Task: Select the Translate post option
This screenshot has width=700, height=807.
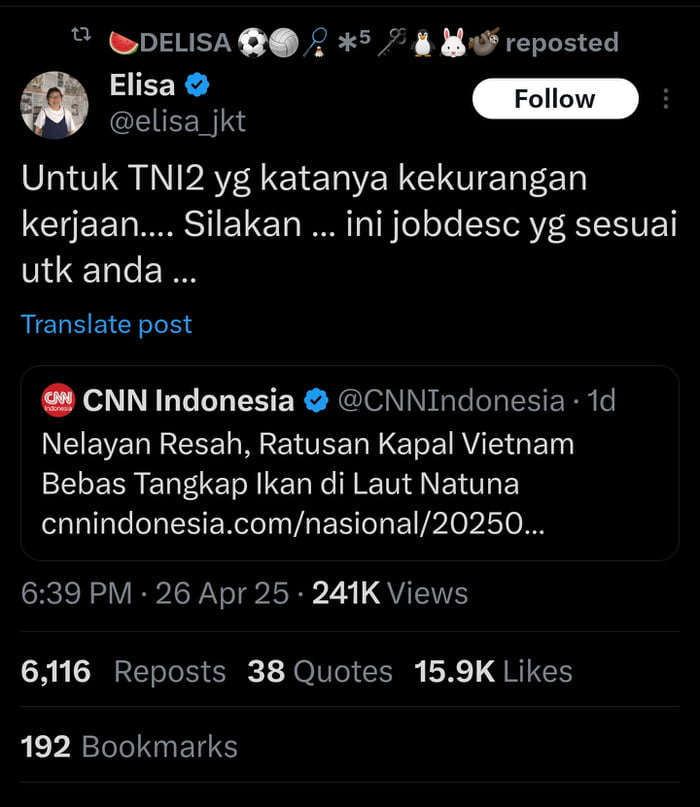Action: (x=106, y=324)
